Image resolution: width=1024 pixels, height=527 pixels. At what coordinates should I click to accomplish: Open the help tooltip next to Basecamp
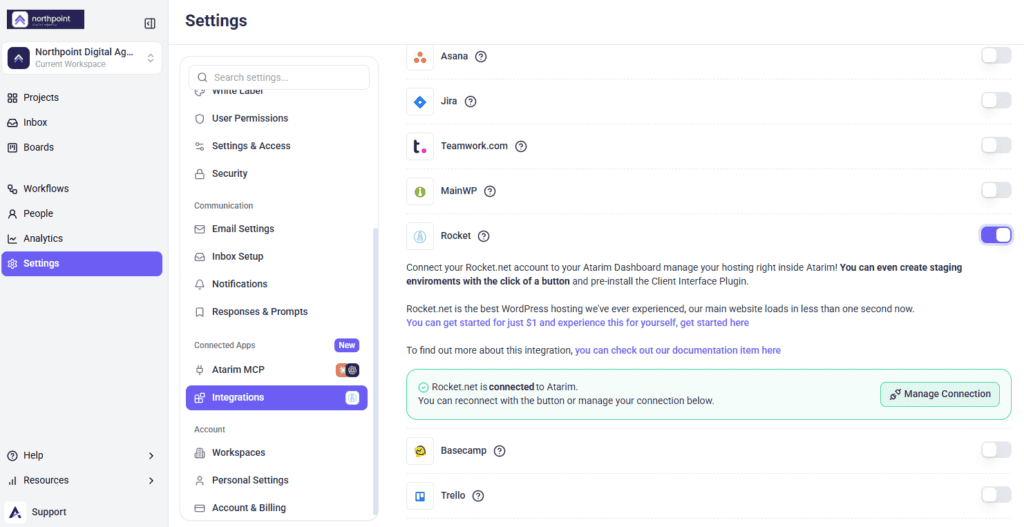(x=500, y=451)
